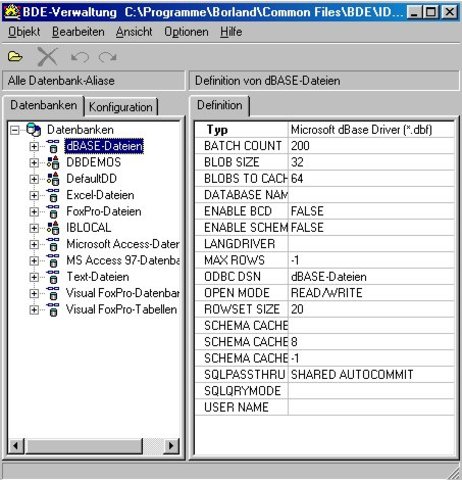Click the undo arrow toolbar icon
This screenshot has height=480, width=462.
tap(80, 57)
